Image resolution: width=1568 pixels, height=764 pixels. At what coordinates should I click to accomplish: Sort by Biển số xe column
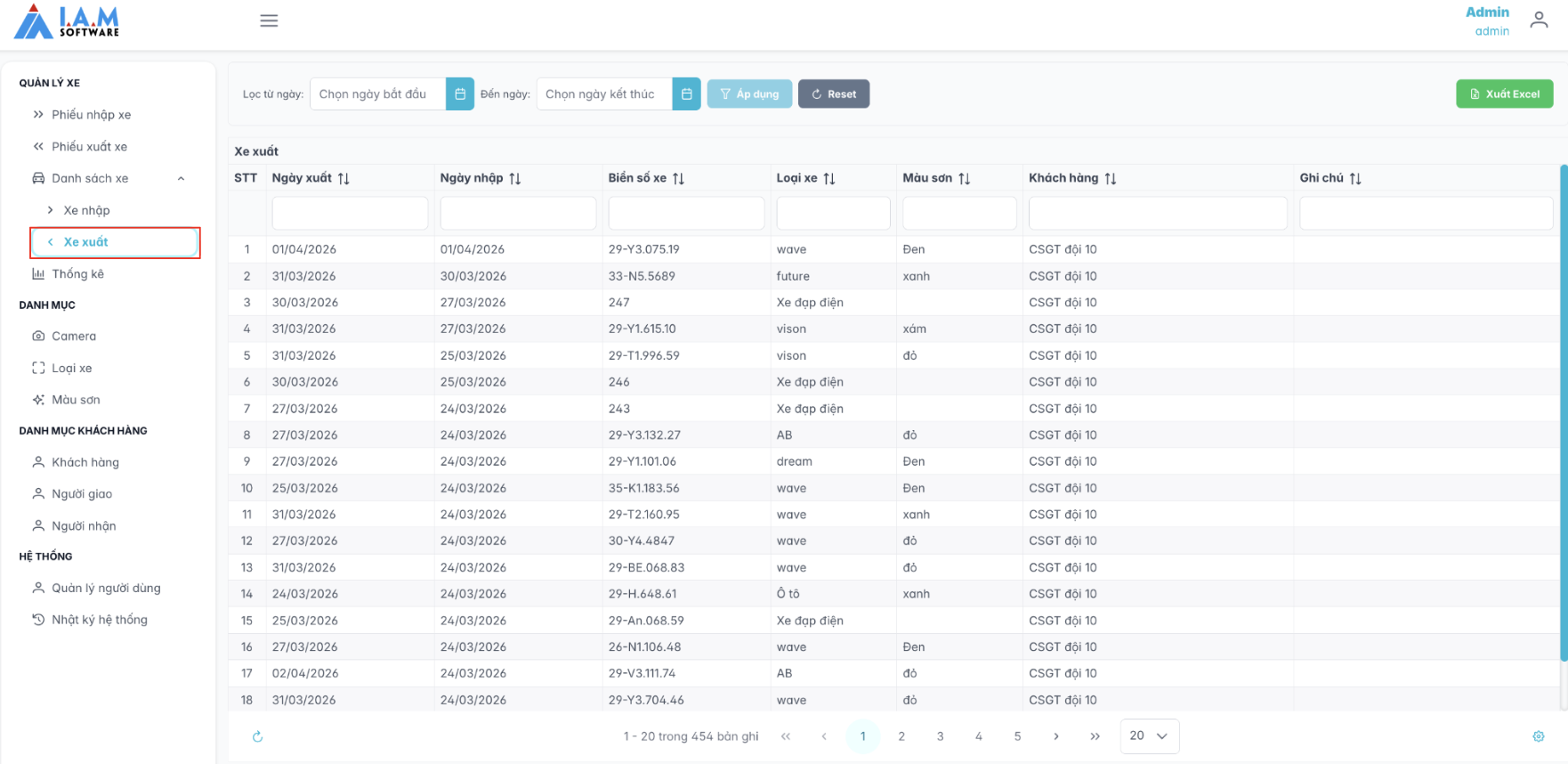coord(678,179)
